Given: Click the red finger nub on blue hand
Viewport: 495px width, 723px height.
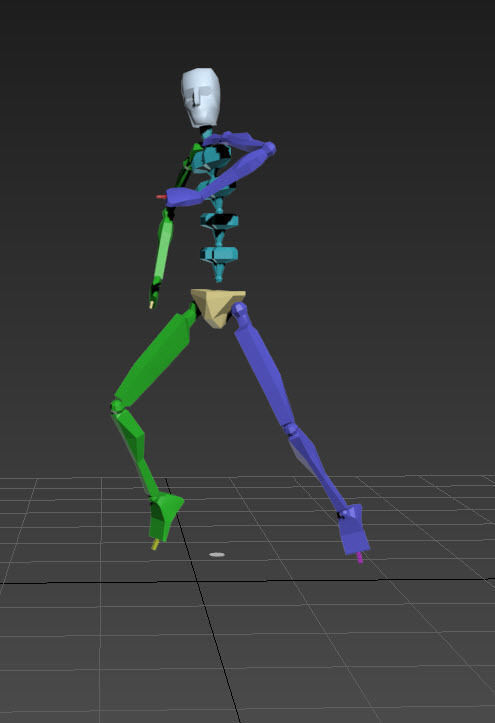Looking at the screenshot, I should [161, 197].
